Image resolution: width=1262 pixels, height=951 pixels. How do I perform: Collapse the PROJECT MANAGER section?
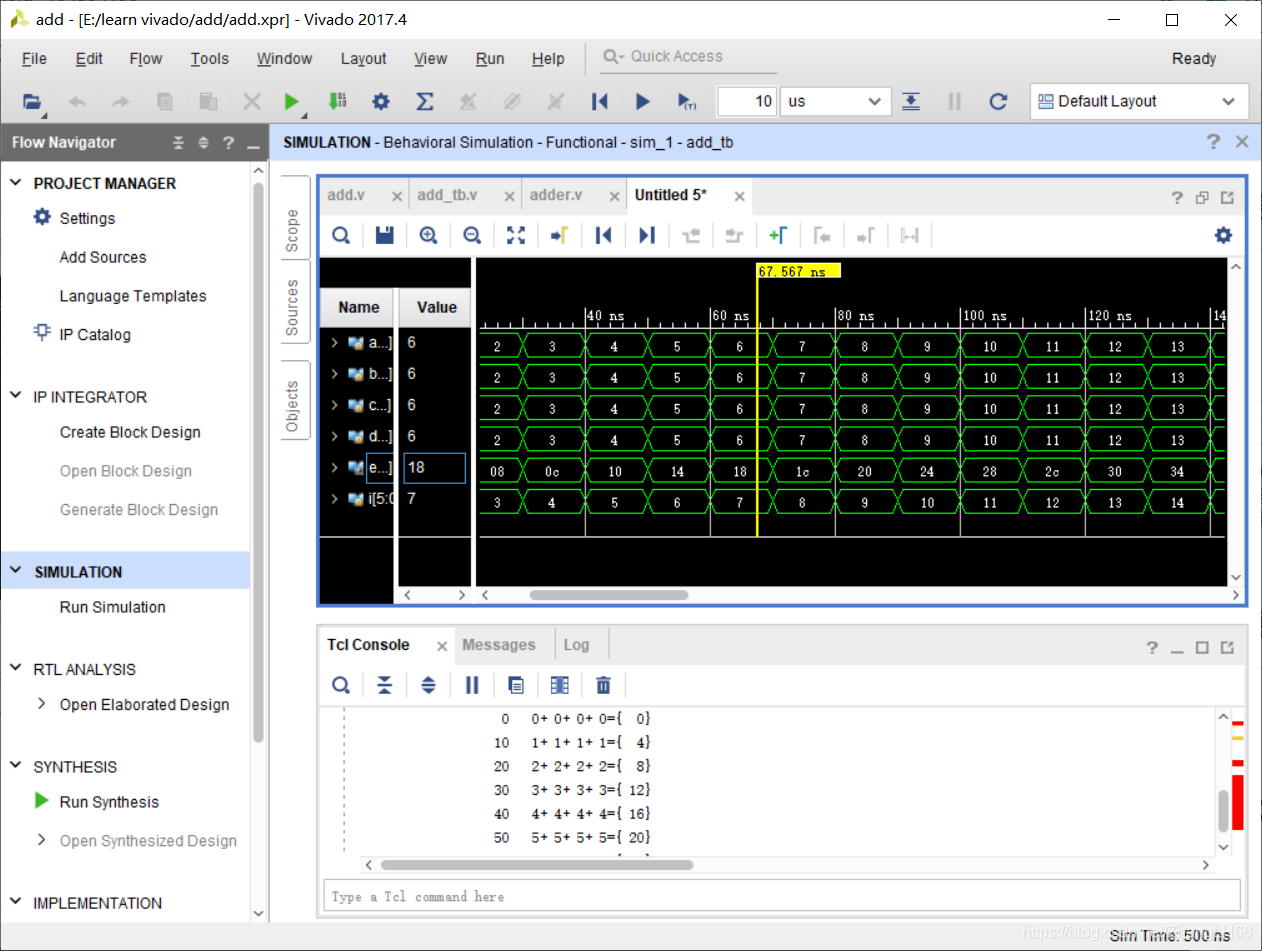pyautogui.click(x=16, y=183)
